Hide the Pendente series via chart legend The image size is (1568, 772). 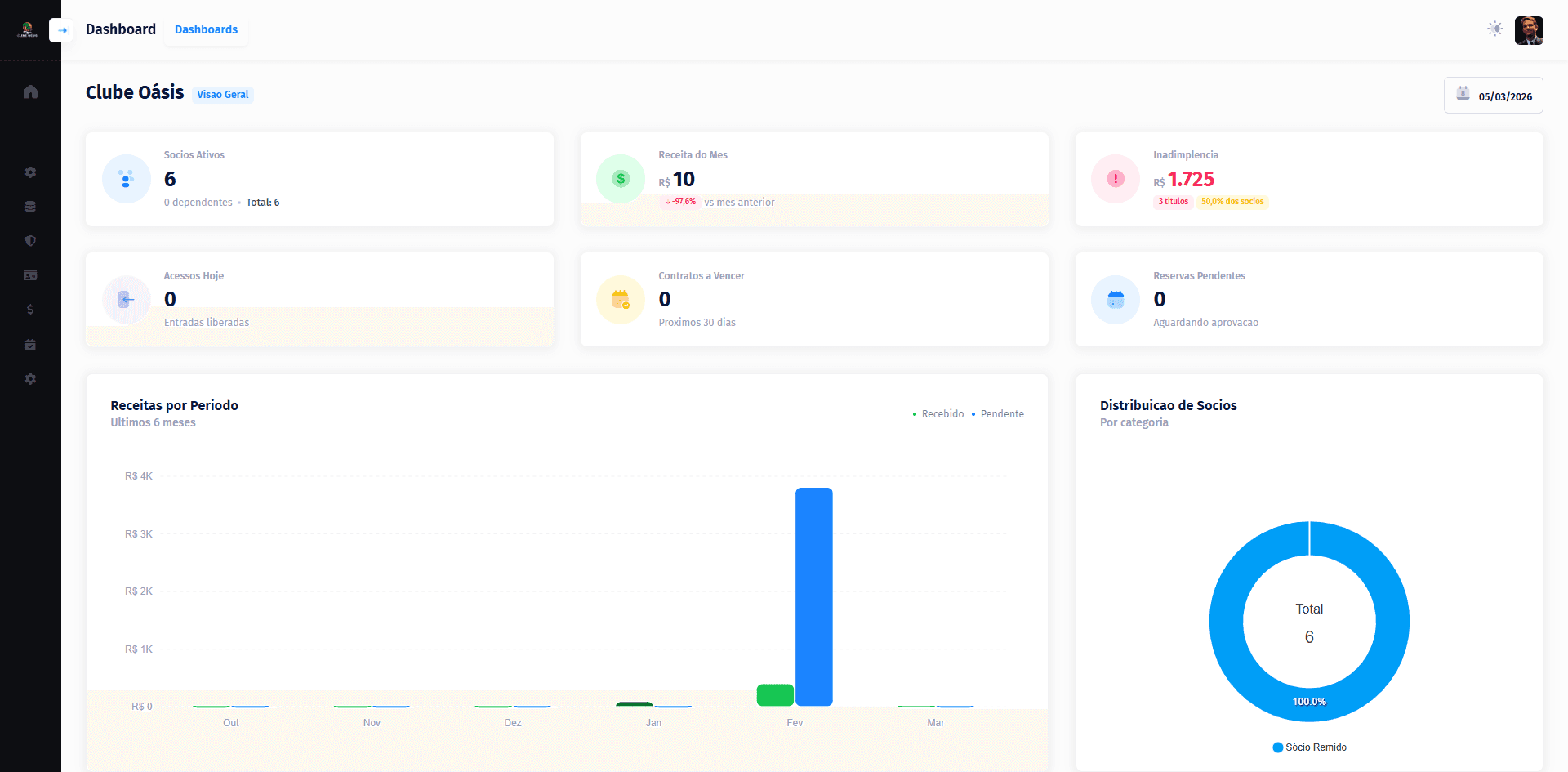(1000, 413)
